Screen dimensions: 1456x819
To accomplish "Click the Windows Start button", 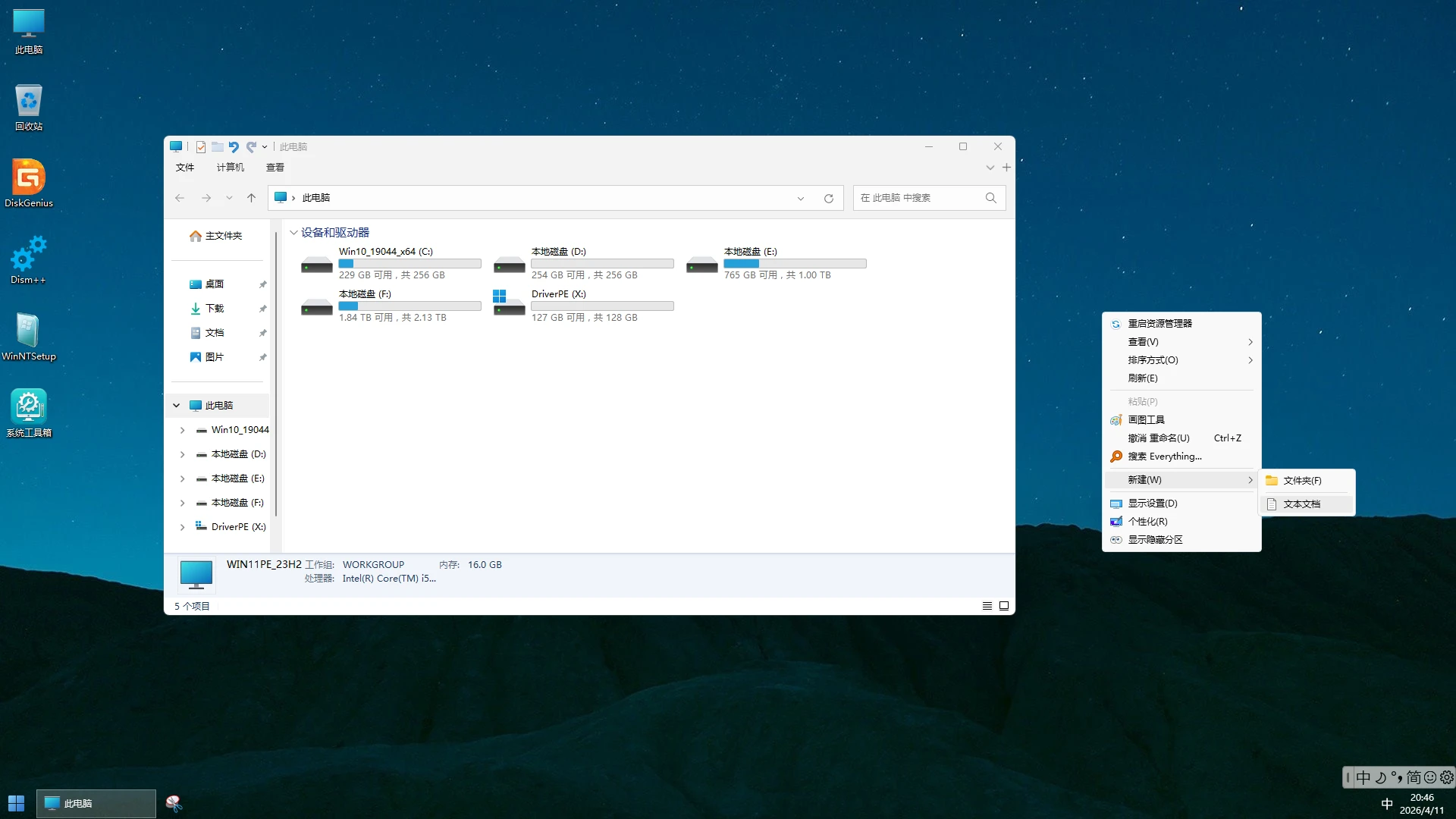I will pos(16,803).
